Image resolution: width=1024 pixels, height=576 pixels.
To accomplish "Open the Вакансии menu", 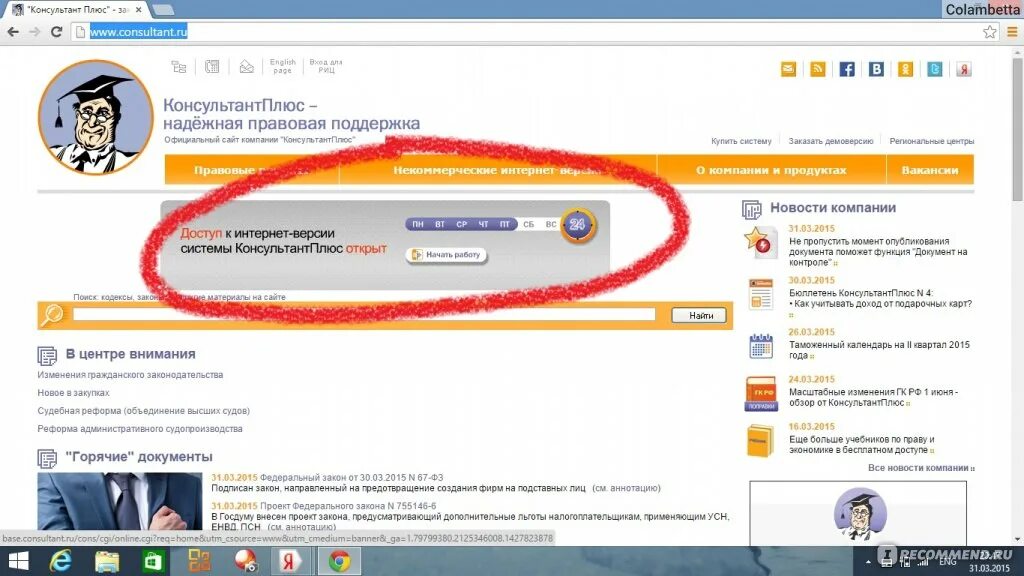I will (x=930, y=170).
